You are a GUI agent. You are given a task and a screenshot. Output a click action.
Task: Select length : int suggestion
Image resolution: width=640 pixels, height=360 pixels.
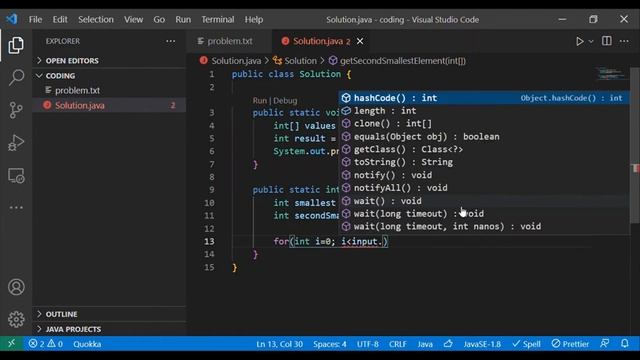(x=484, y=111)
